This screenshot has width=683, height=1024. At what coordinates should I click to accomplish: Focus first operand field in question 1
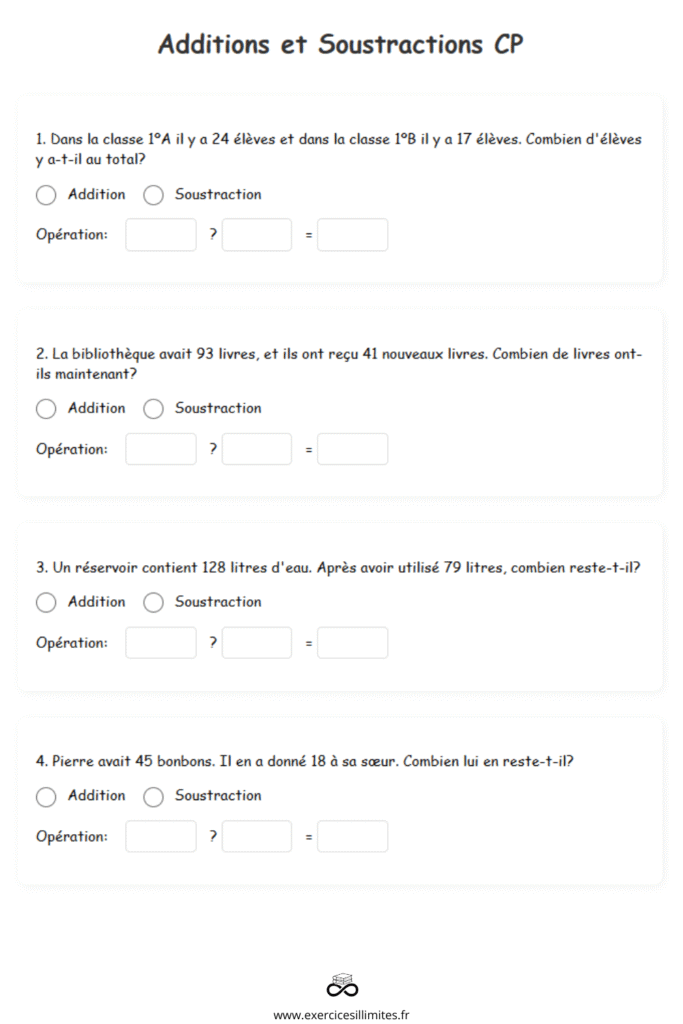click(x=161, y=235)
